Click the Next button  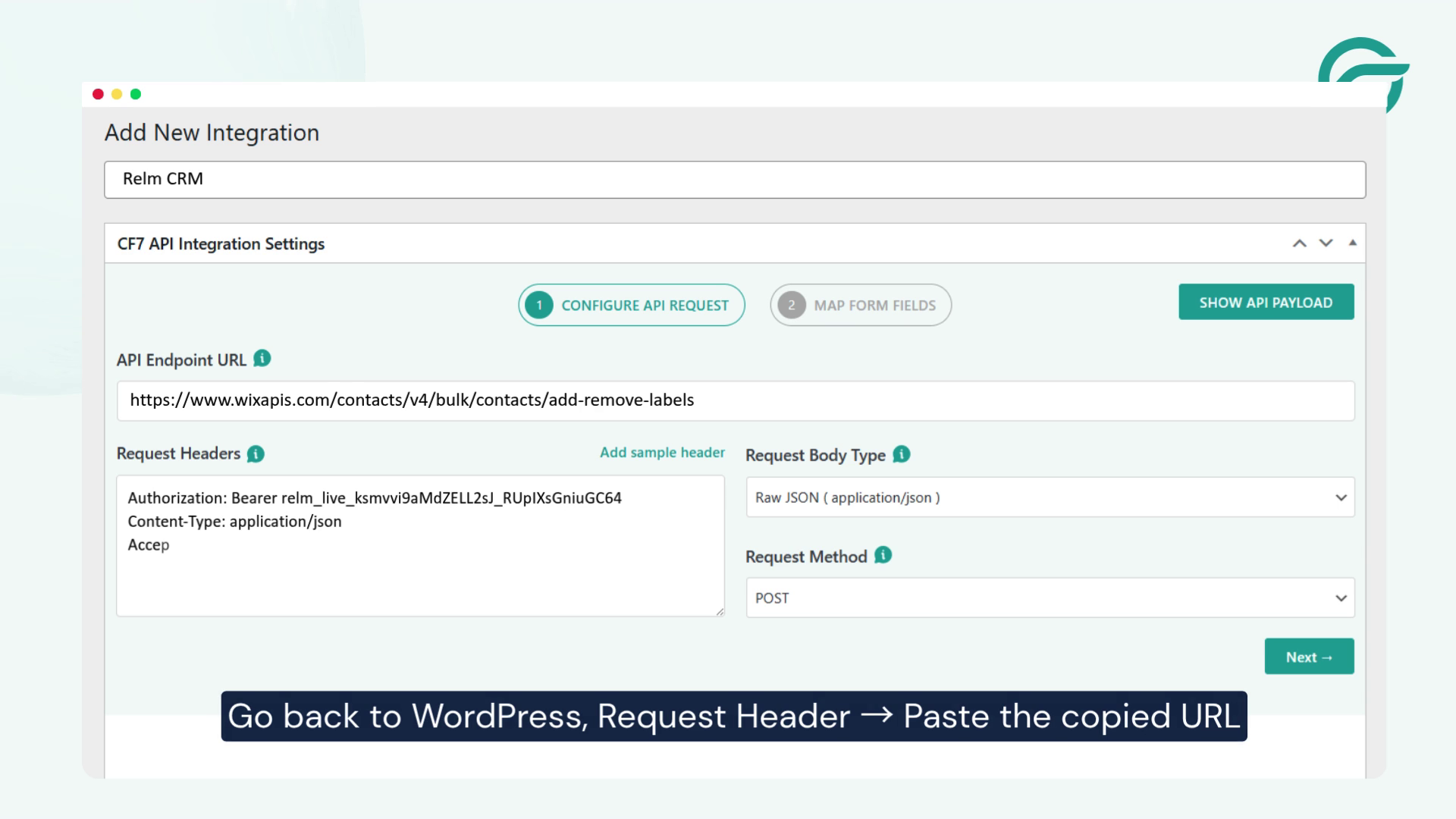point(1309,657)
